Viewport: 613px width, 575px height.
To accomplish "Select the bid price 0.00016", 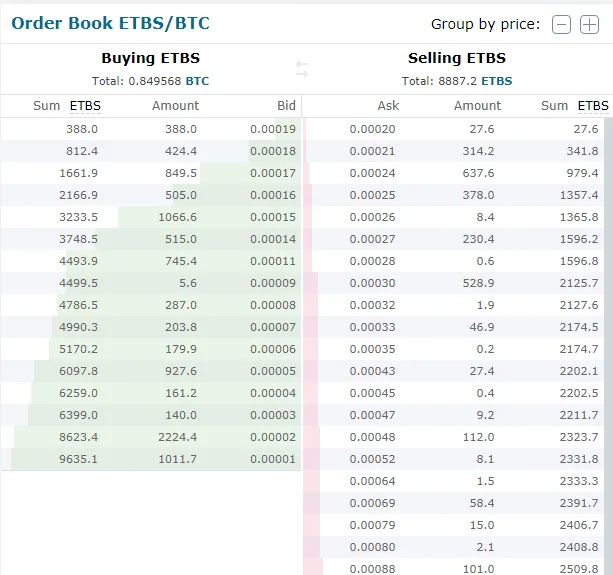I will pos(273,195).
